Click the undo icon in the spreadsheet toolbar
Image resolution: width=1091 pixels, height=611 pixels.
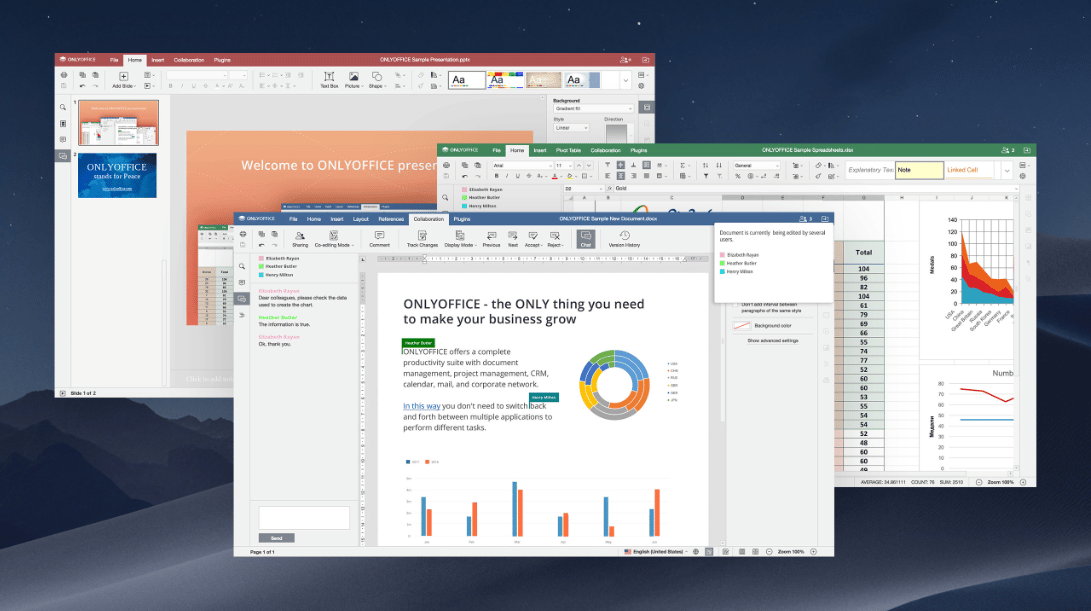465,176
